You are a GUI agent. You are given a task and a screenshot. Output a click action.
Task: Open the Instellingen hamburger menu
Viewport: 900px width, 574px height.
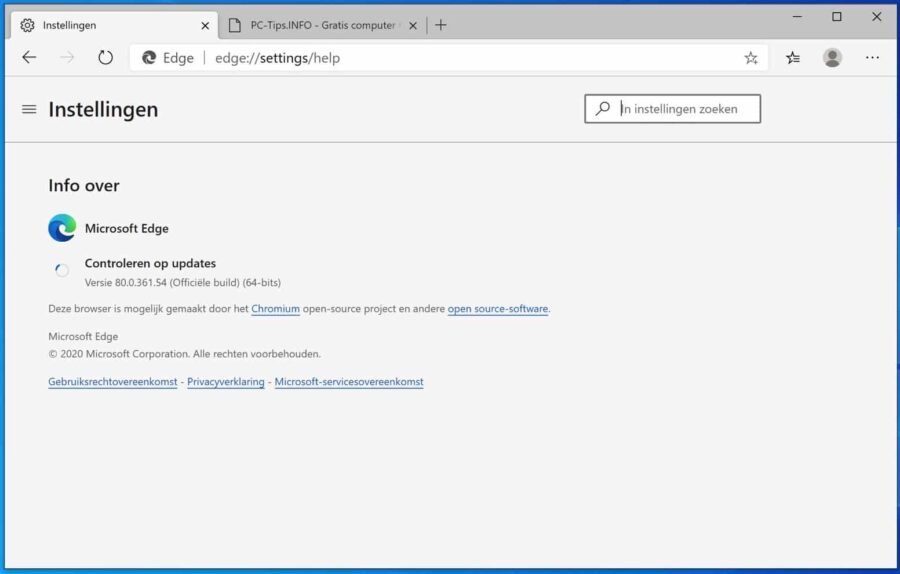click(x=29, y=109)
